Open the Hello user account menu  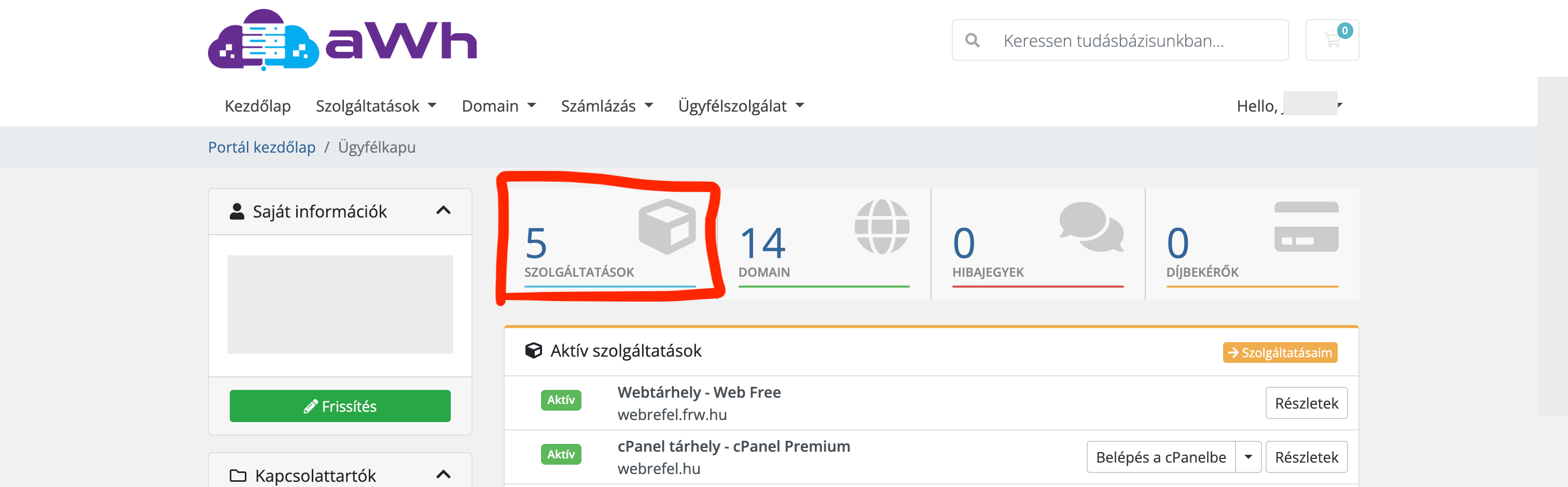1289,105
